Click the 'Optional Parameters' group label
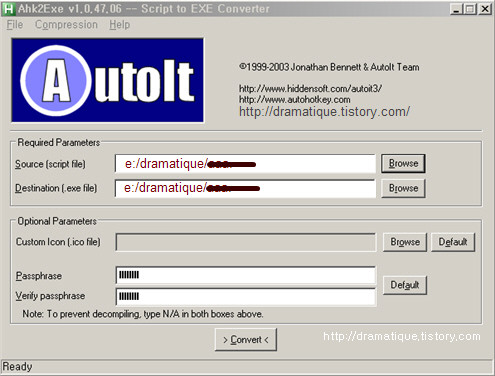The width and height of the screenshot is (495, 376). coord(57,221)
